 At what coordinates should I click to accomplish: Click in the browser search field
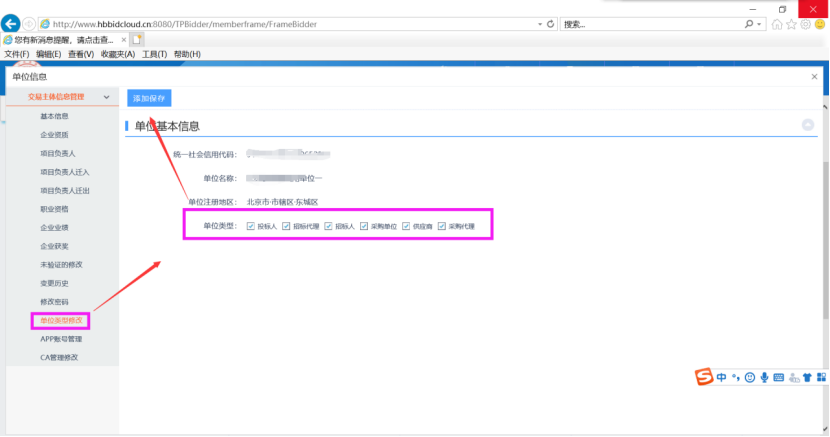pyautogui.click(x=650, y=23)
